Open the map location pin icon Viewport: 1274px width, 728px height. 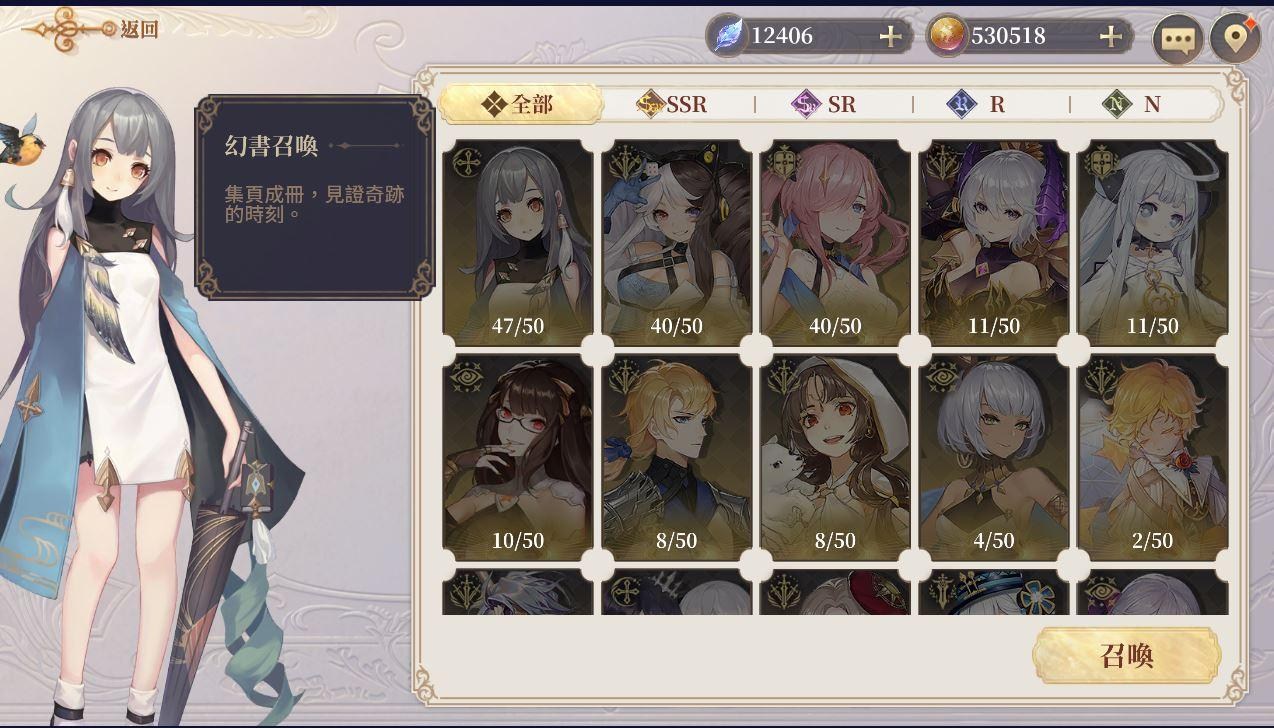1236,39
